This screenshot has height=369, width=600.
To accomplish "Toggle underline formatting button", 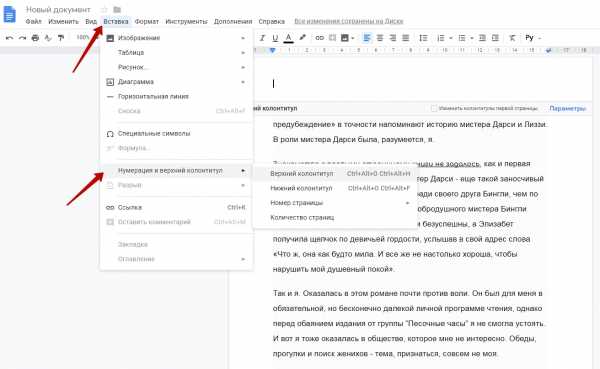I will pos(275,38).
